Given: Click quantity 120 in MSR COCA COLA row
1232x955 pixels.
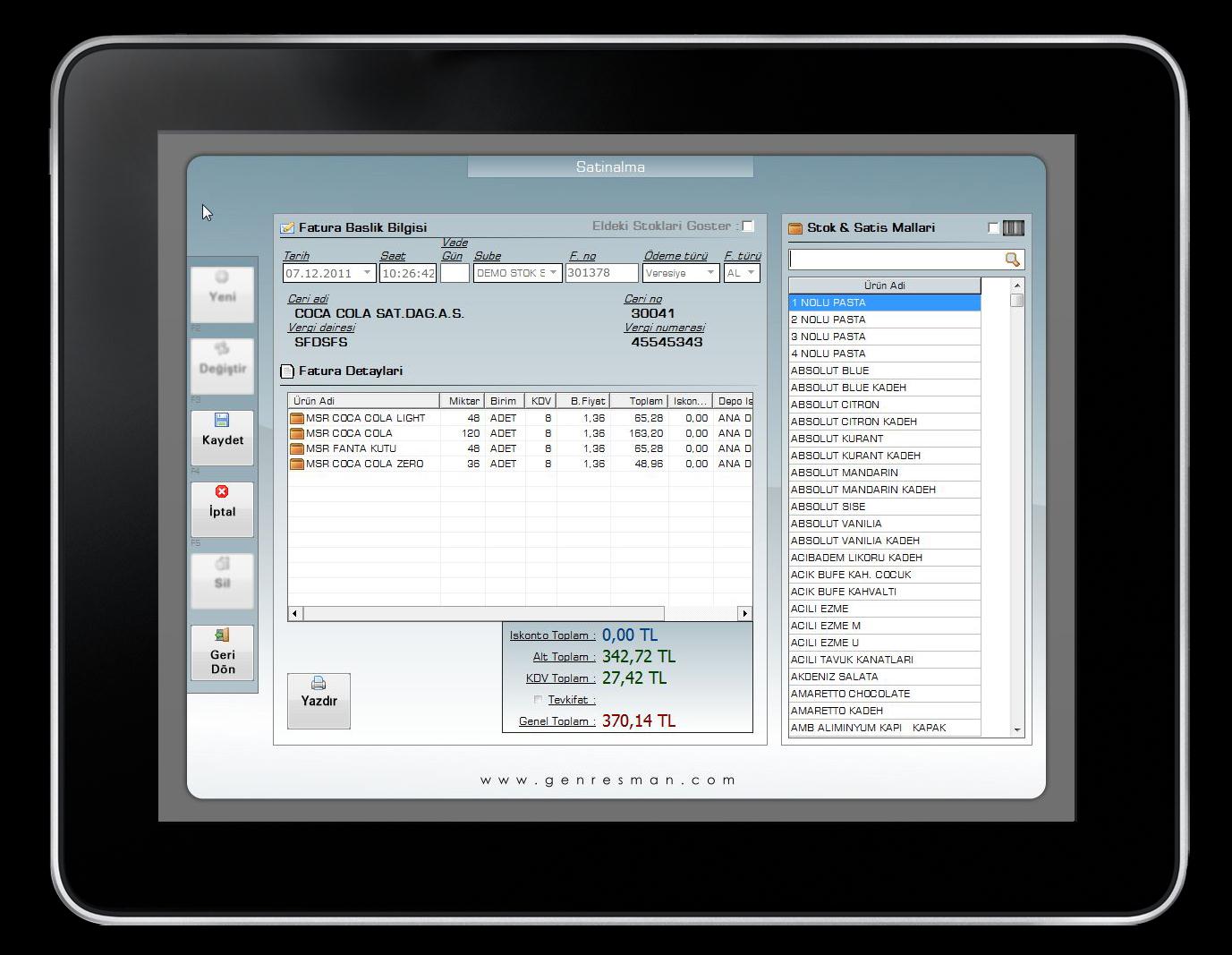Looking at the screenshot, I should click(x=471, y=433).
